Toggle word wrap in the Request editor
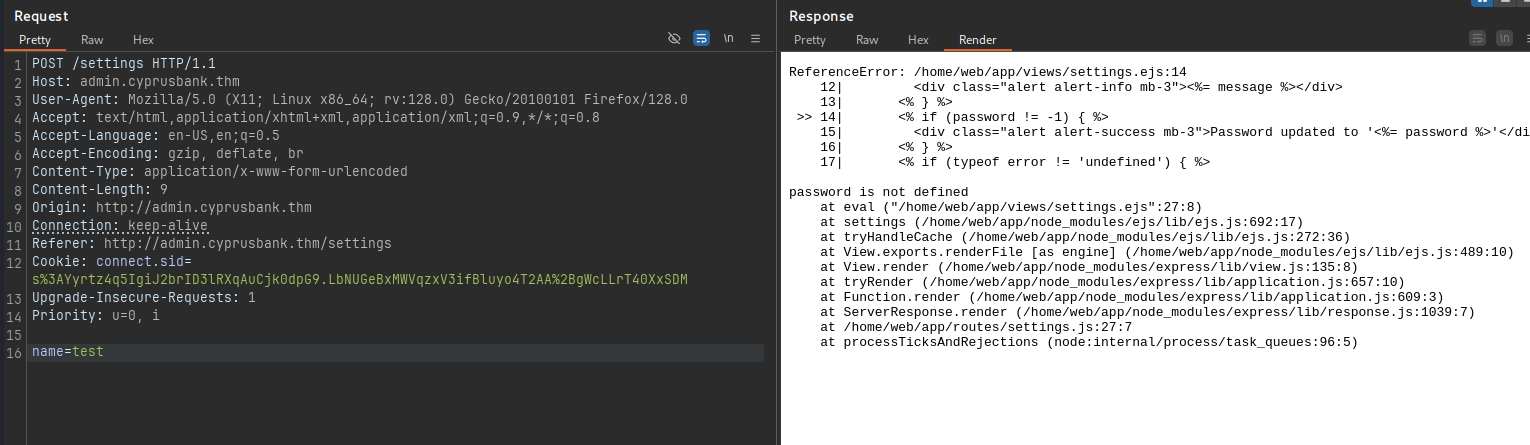Viewport: 1530px width, 445px height. pos(702,38)
